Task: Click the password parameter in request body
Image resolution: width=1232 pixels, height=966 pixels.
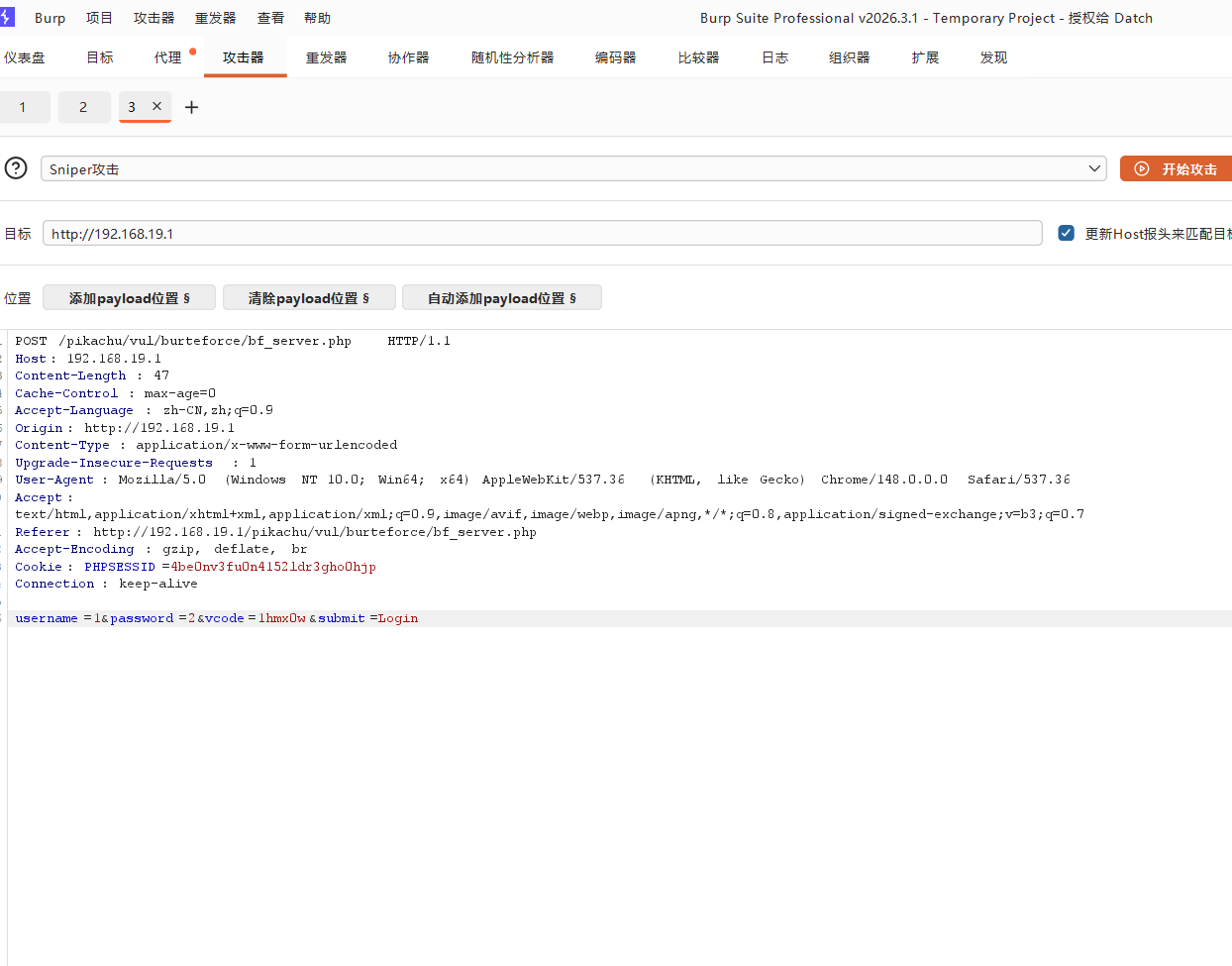Action: [142, 618]
